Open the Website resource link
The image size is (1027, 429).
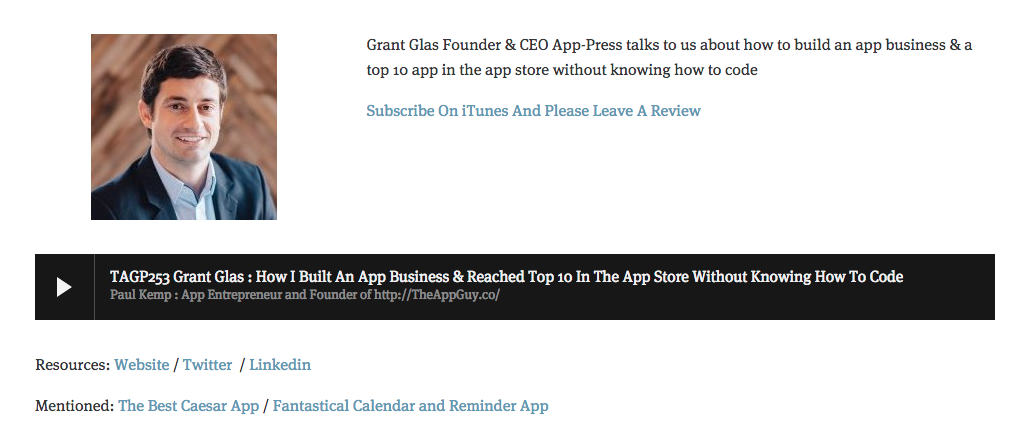click(141, 365)
